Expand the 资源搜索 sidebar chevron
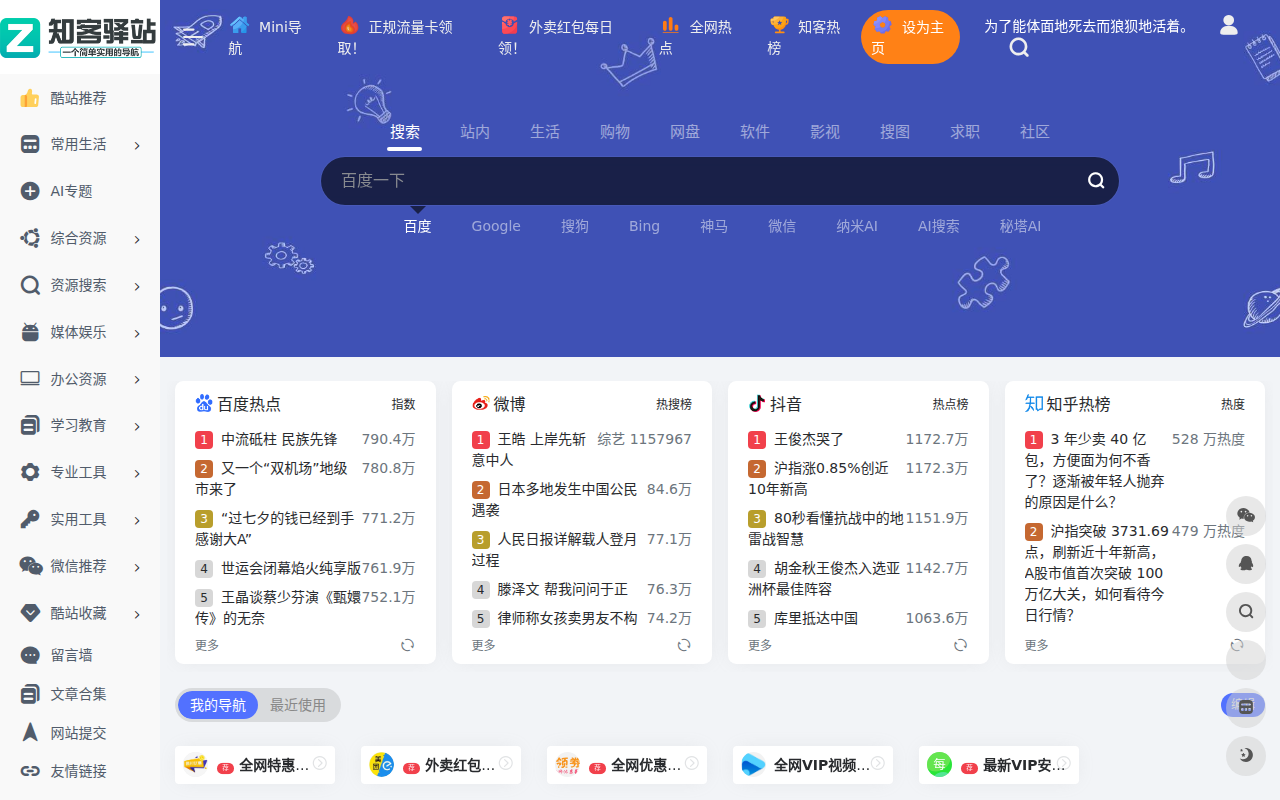1280x800 pixels. (x=137, y=286)
